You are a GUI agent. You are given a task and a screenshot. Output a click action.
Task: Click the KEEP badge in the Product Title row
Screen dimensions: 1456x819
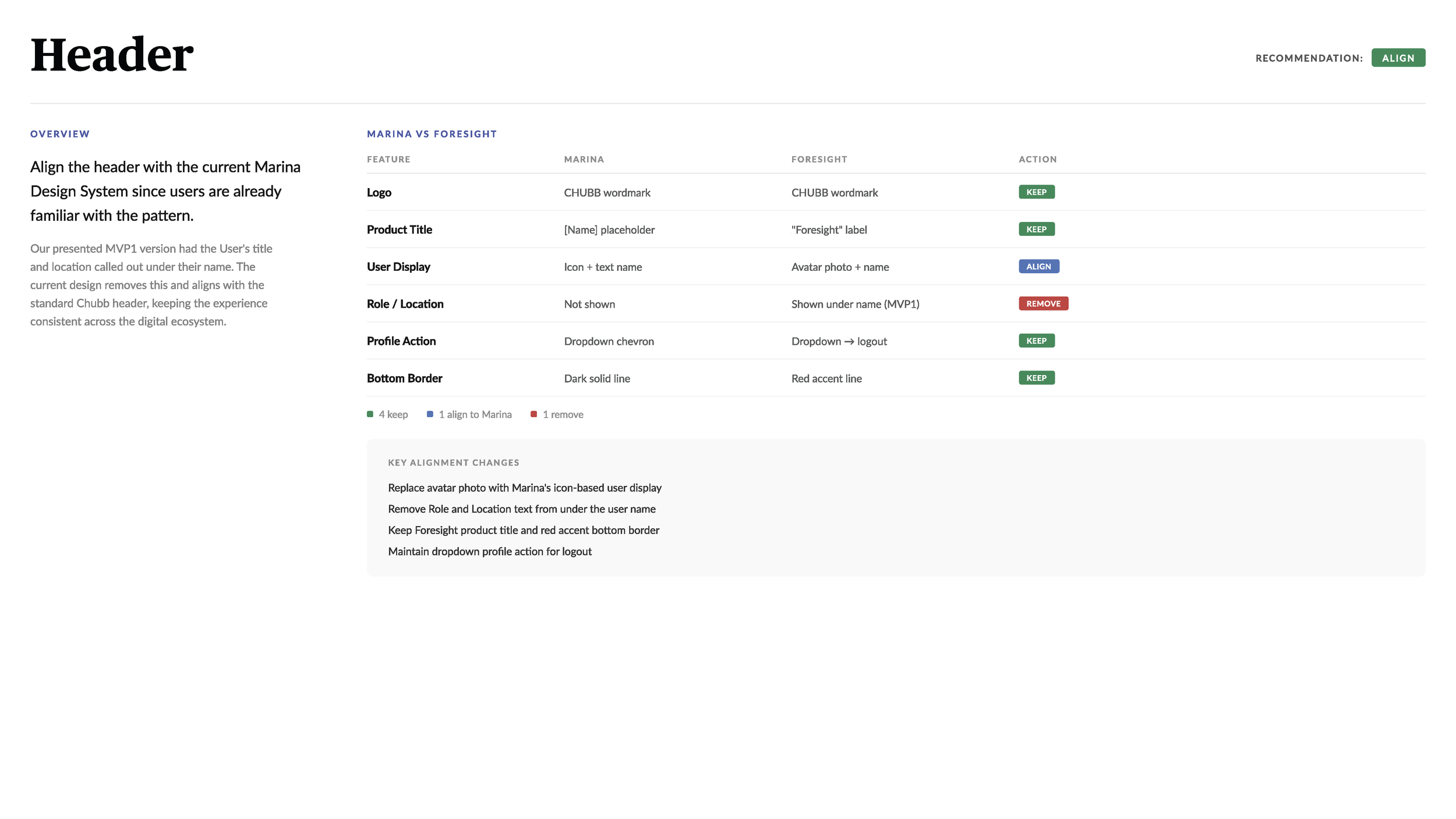[x=1036, y=229]
